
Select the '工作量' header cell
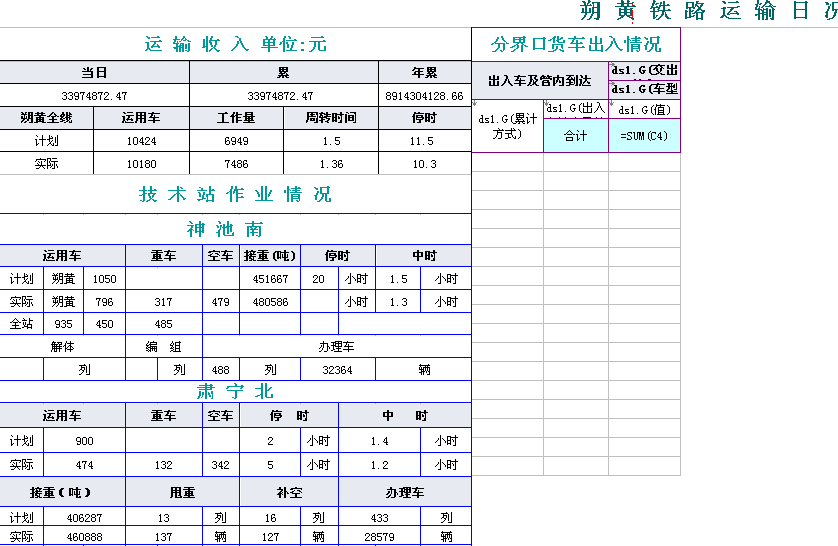236,118
